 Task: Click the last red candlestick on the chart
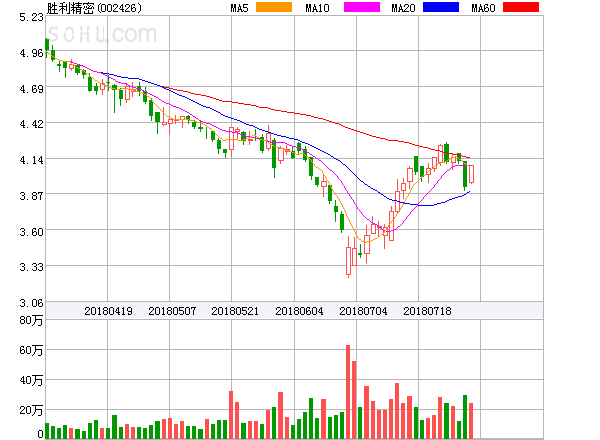coord(471,174)
